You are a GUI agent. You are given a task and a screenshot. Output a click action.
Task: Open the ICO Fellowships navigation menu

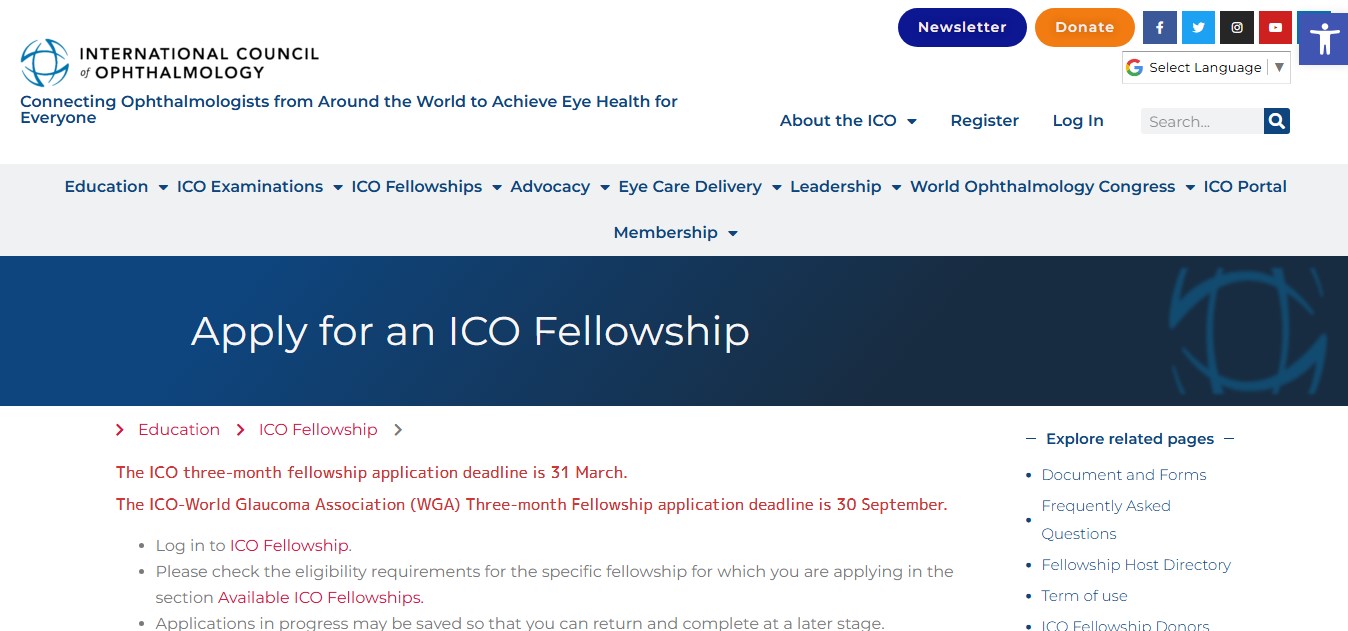coord(426,187)
